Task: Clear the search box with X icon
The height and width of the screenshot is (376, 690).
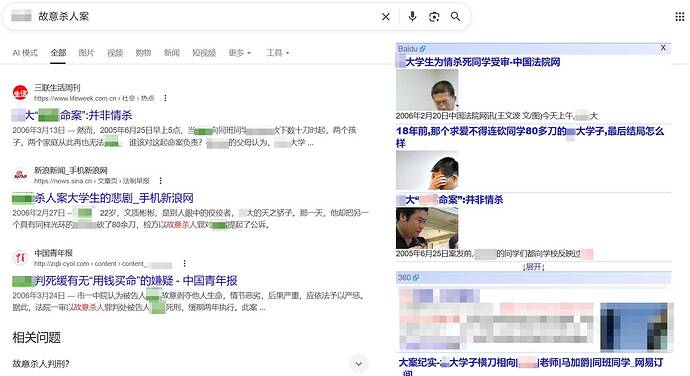Action: [385, 17]
